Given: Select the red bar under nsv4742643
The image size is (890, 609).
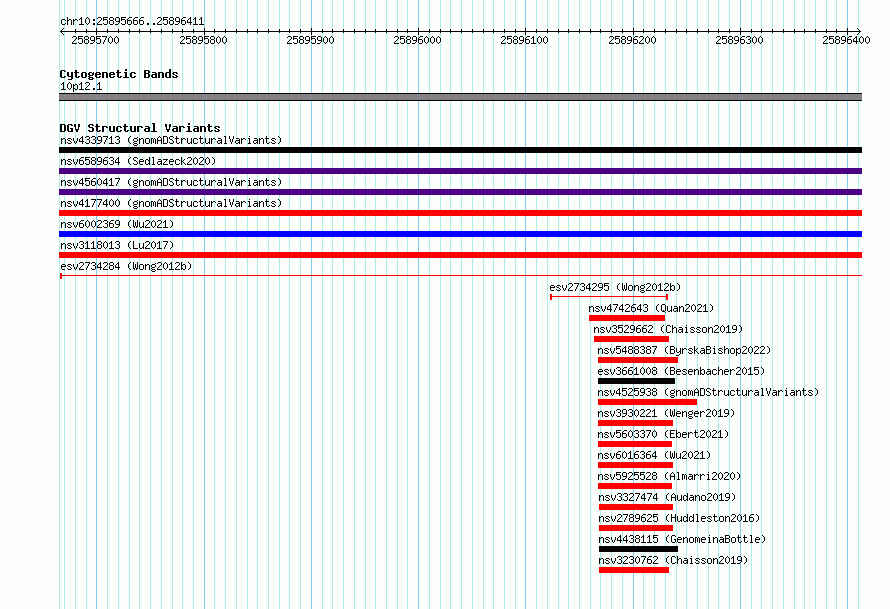Looking at the screenshot, I should click(x=627, y=318).
